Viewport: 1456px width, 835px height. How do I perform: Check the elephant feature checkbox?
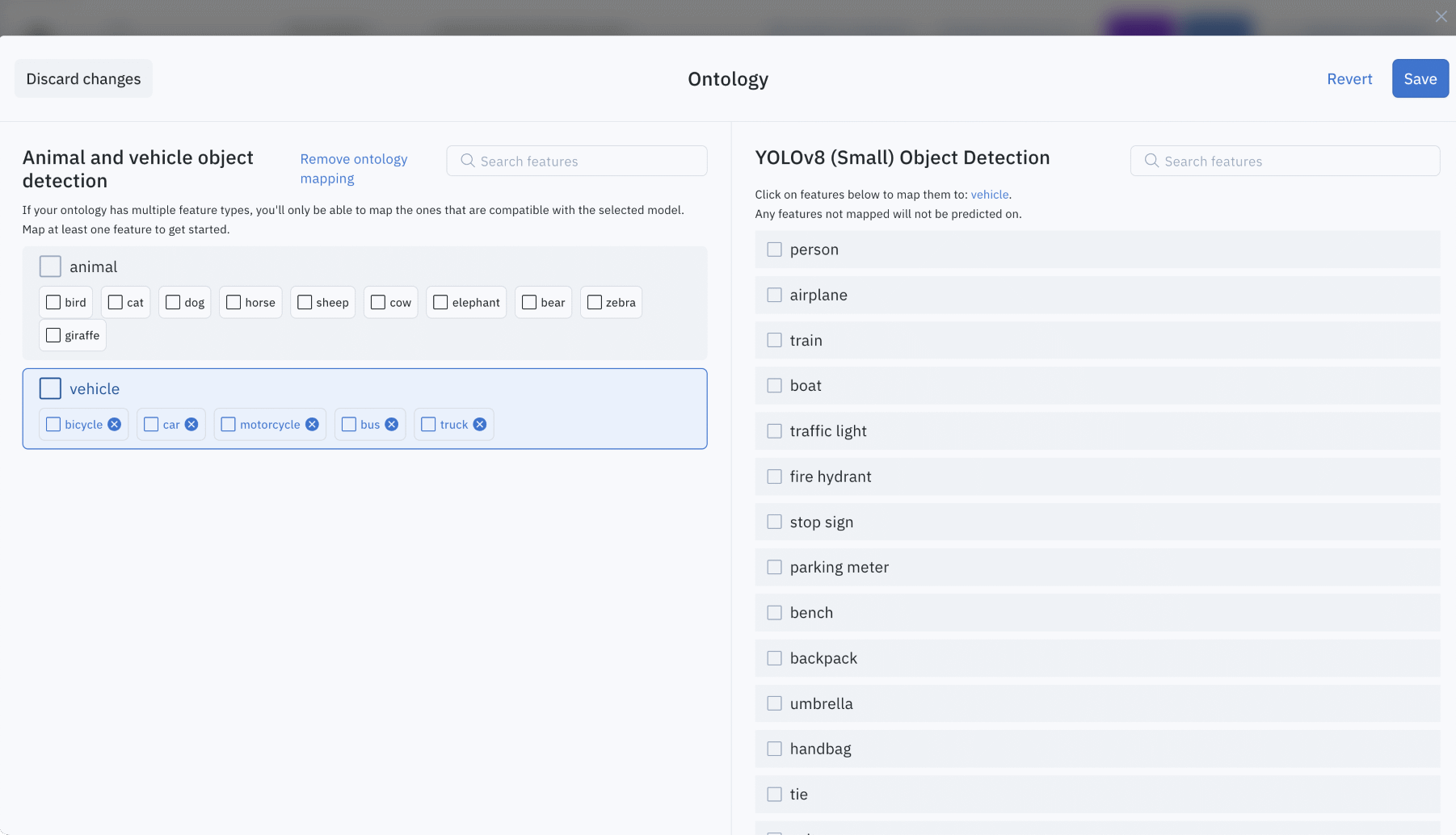(x=440, y=302)
